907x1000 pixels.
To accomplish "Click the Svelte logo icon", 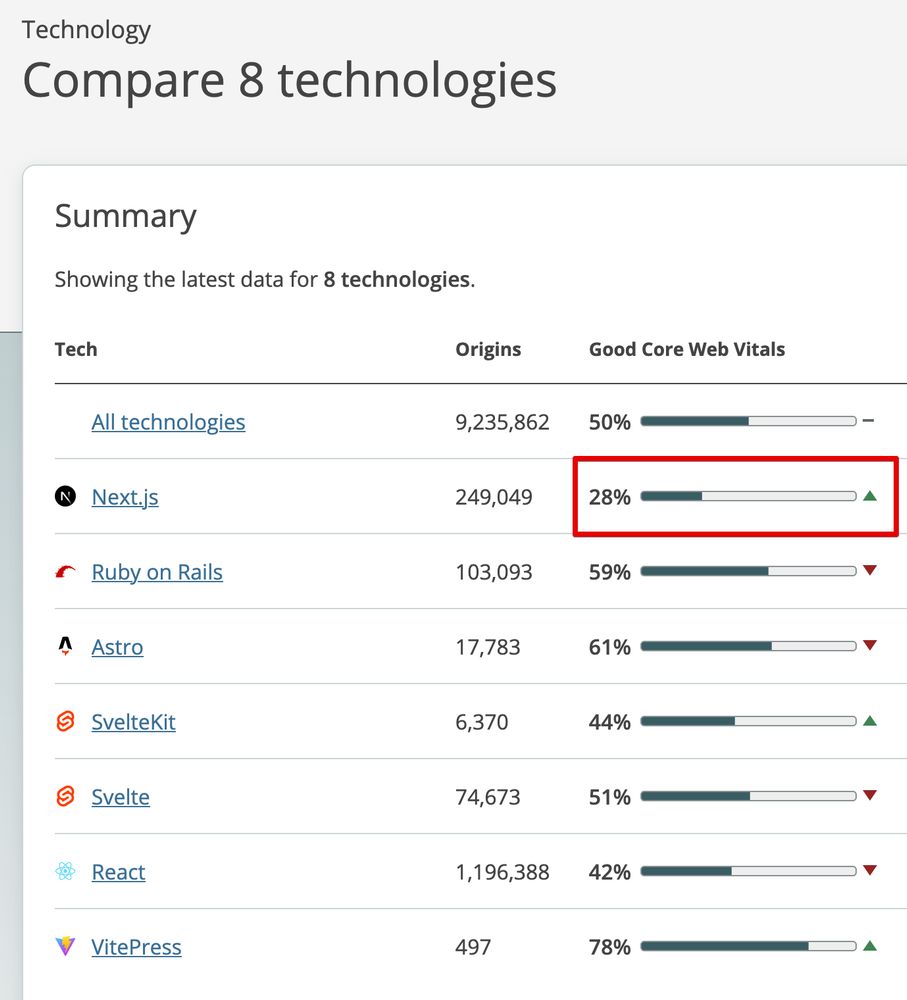I will pyautogui.click(x=65, y=796).
